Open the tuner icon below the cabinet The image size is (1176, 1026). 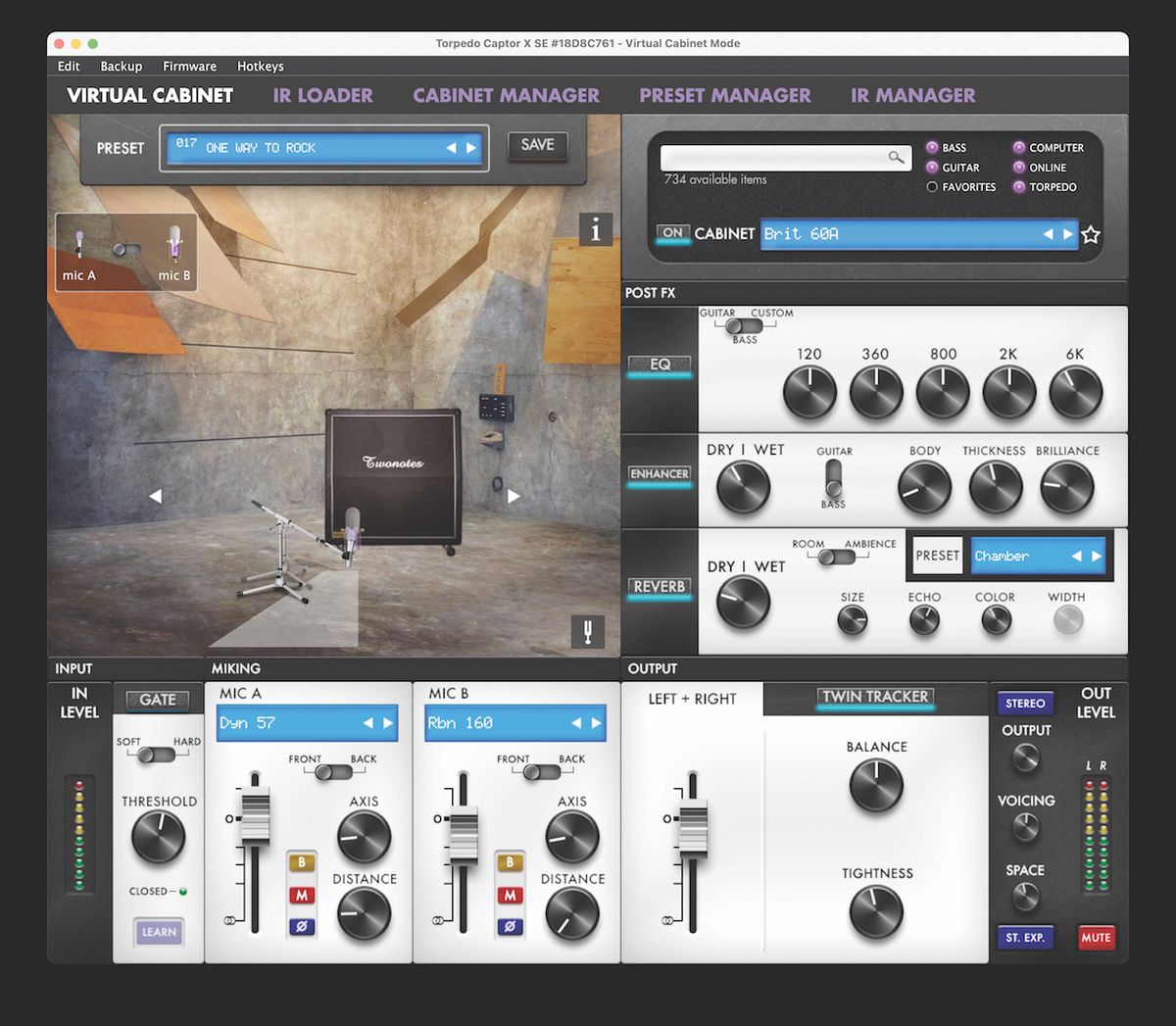click(588, 633)
